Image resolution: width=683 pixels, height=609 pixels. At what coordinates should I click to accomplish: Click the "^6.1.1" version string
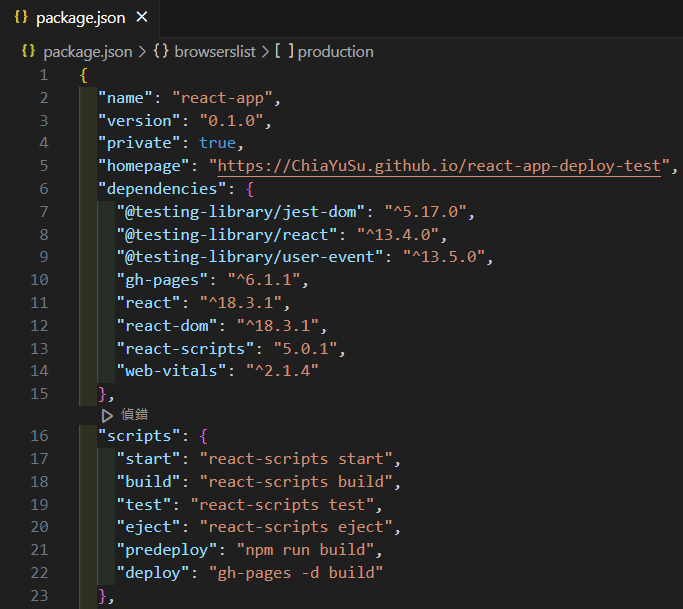point(264,280)
